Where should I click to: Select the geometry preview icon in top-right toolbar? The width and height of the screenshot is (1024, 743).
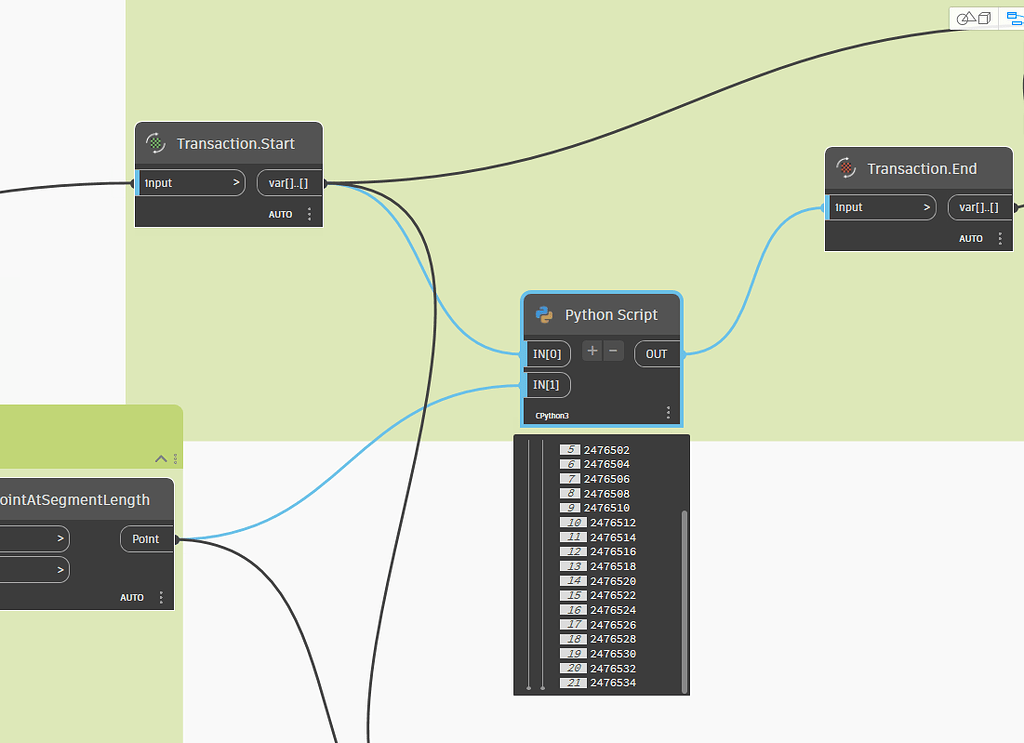[973, 18]
